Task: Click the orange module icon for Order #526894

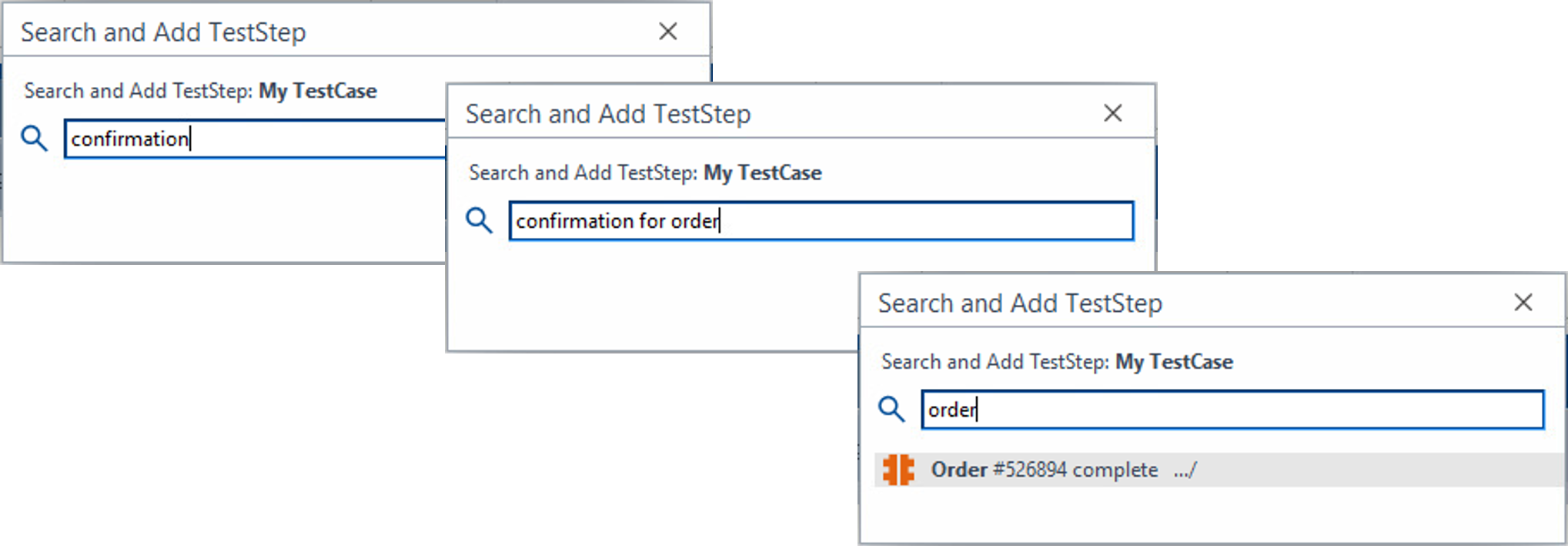Action: [898, 470]
